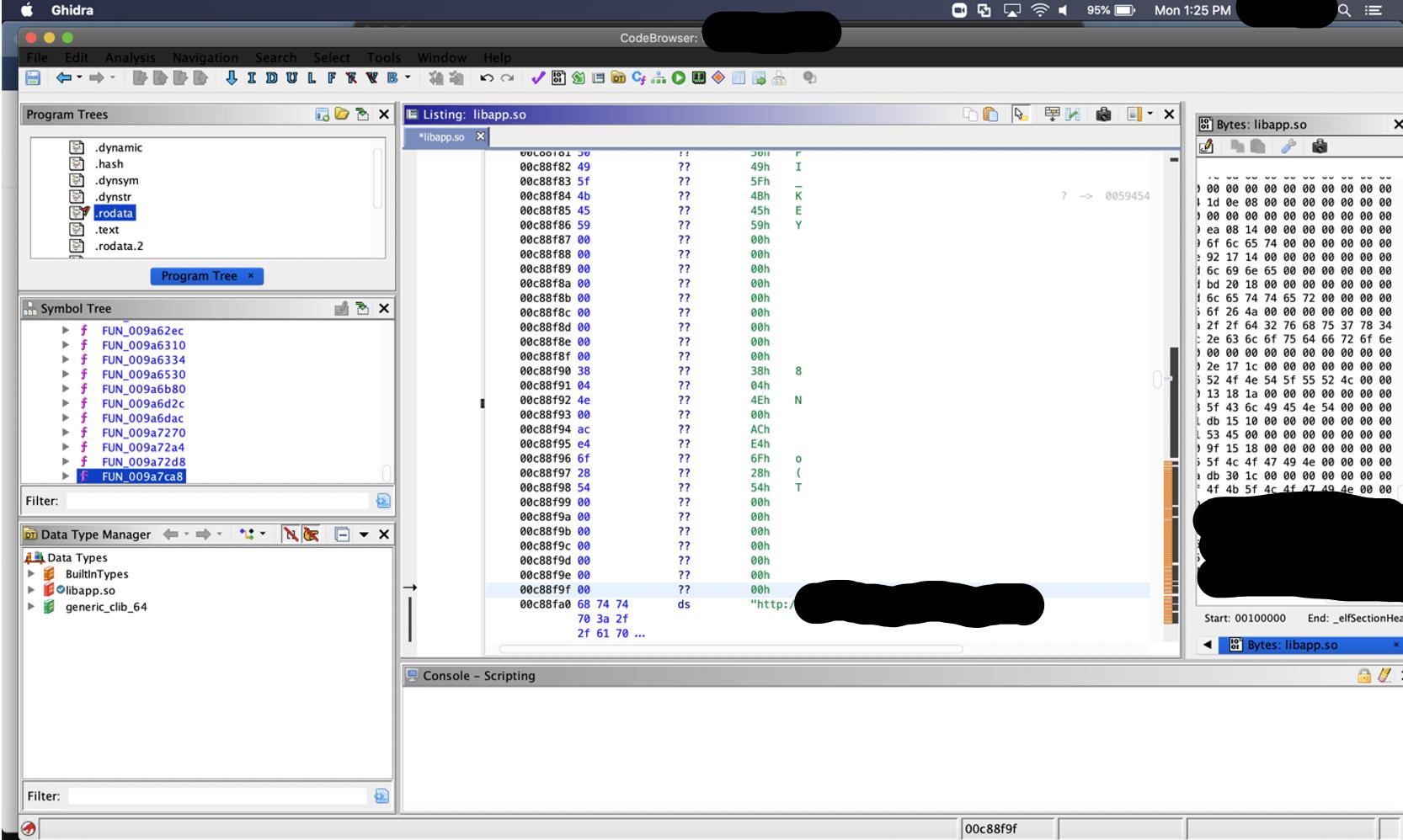Click the Data Type Manager filter field
The height and width of the screenshot is (840, 1403).
(x=218, y=796)
